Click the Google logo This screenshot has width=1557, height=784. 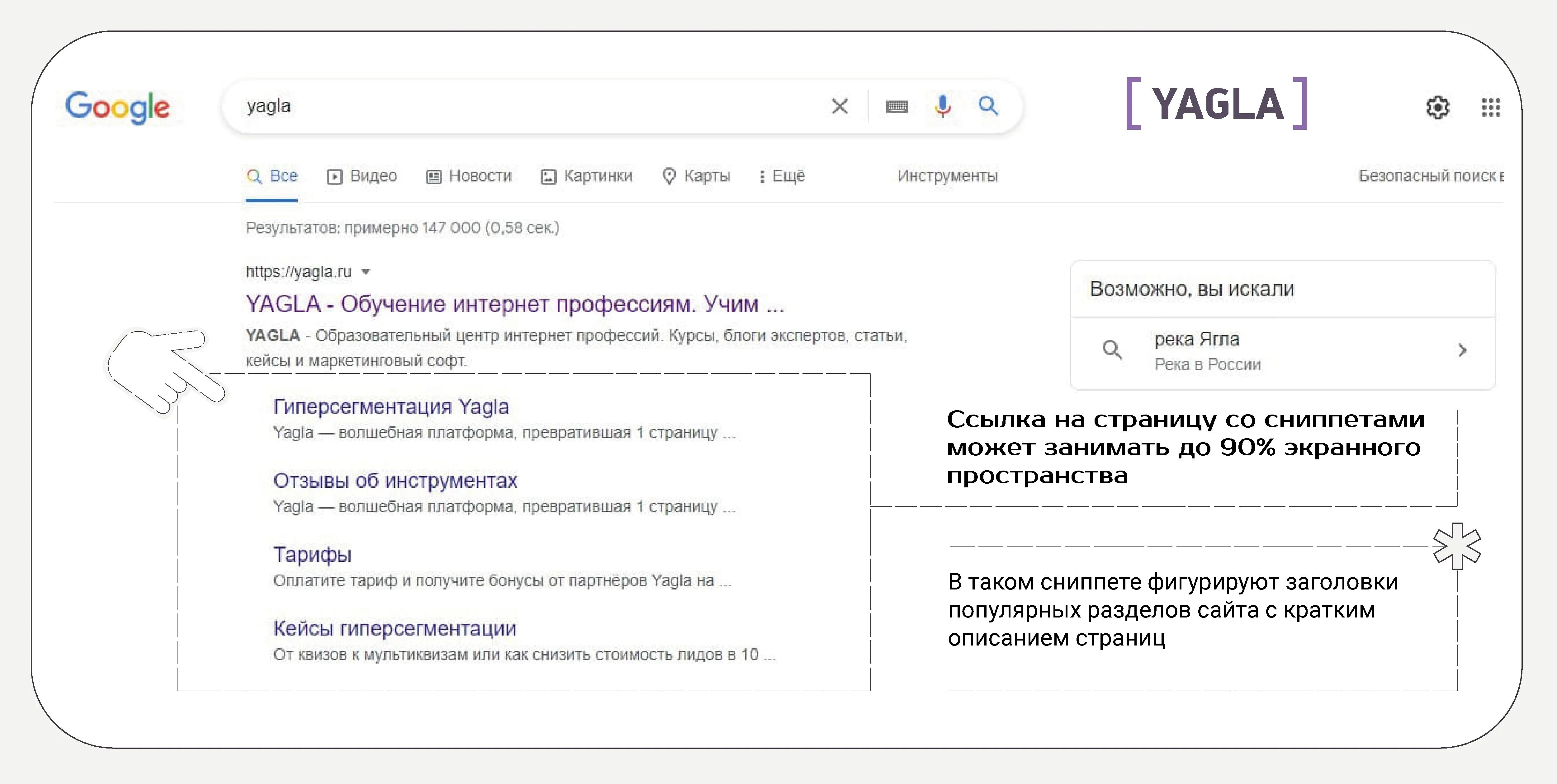(117, 107)
